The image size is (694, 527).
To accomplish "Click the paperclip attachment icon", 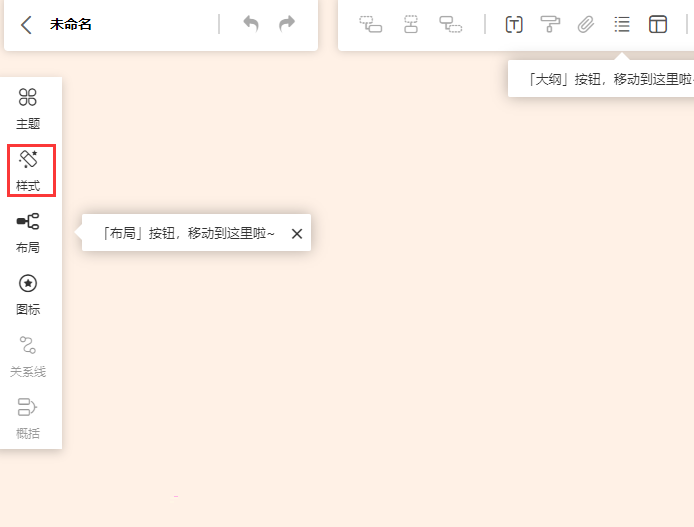I will tap(586, 25).
